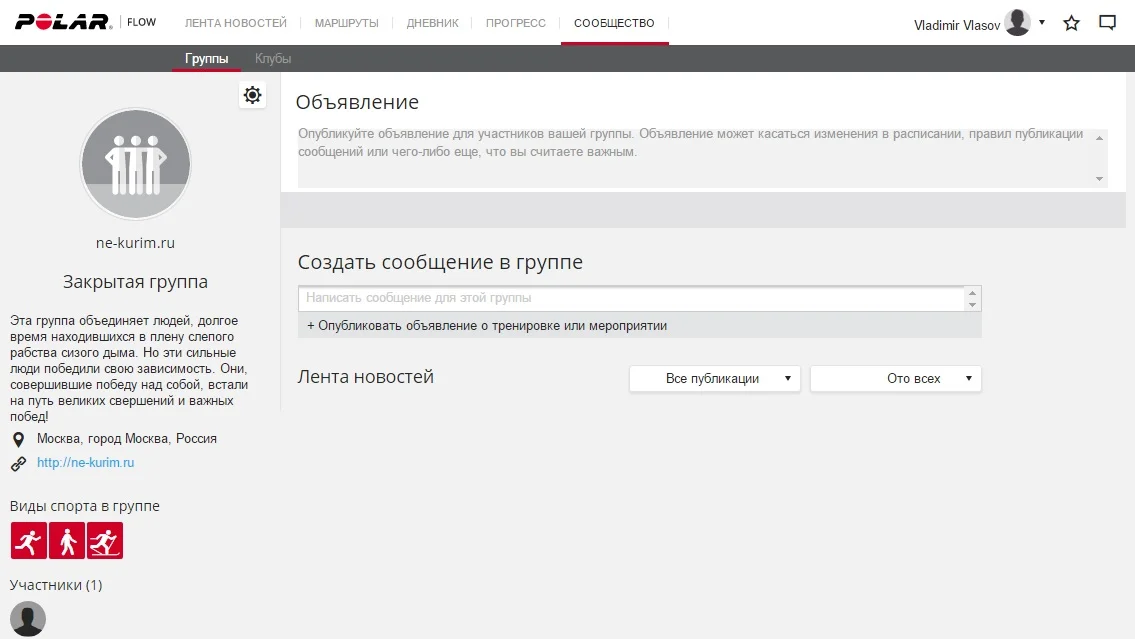The width and height of the screenshot is (1135, 639).
Task: Expand the Все публикации filter dropdown
Action: [714, 379]
